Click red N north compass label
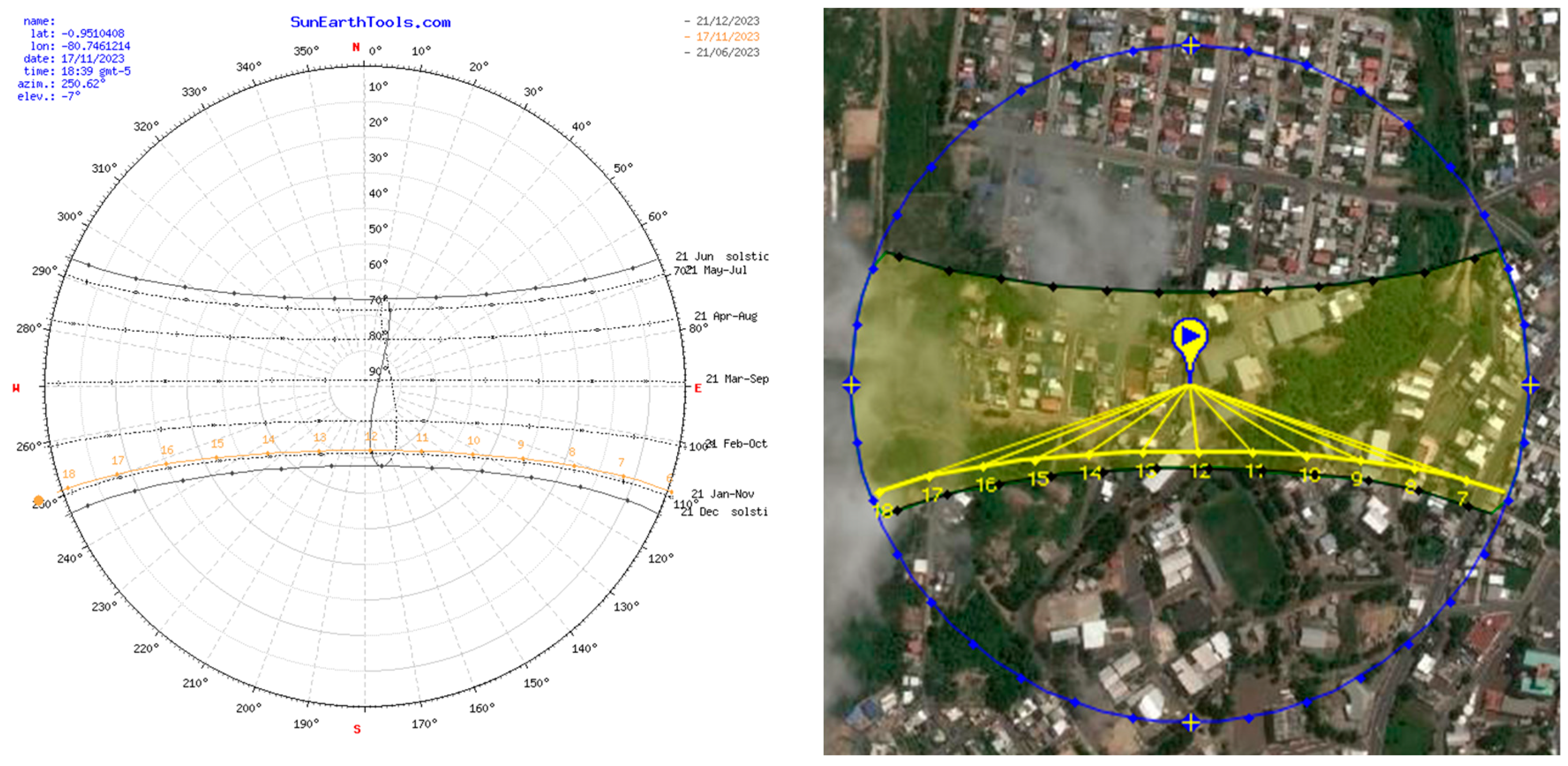The height and width of the screenshot is (766, 1568). (x=356, y=48)
